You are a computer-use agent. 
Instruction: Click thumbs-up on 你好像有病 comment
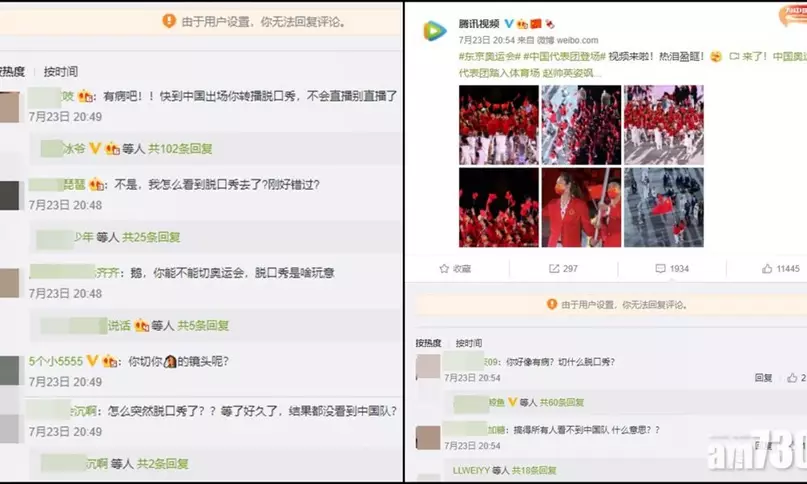792,378
